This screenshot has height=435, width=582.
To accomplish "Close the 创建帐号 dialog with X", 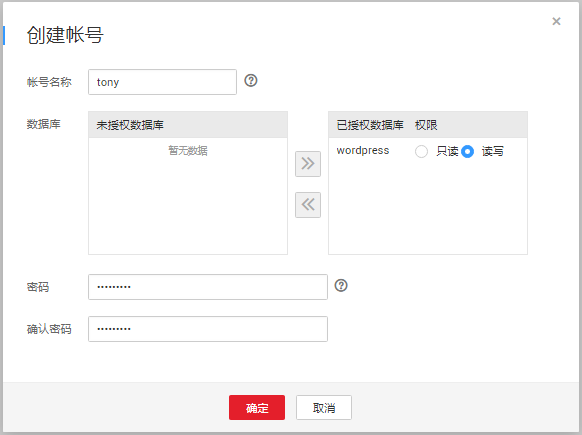I will tap(556, 21).
